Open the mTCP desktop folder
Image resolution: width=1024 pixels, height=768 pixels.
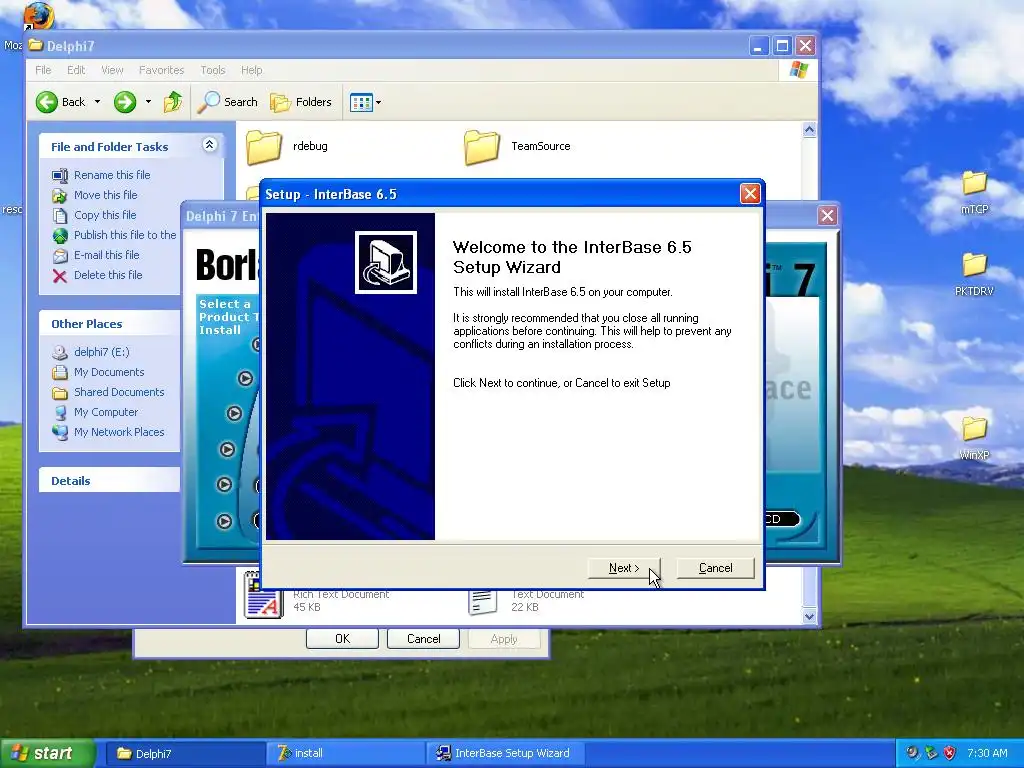(974, 193)
